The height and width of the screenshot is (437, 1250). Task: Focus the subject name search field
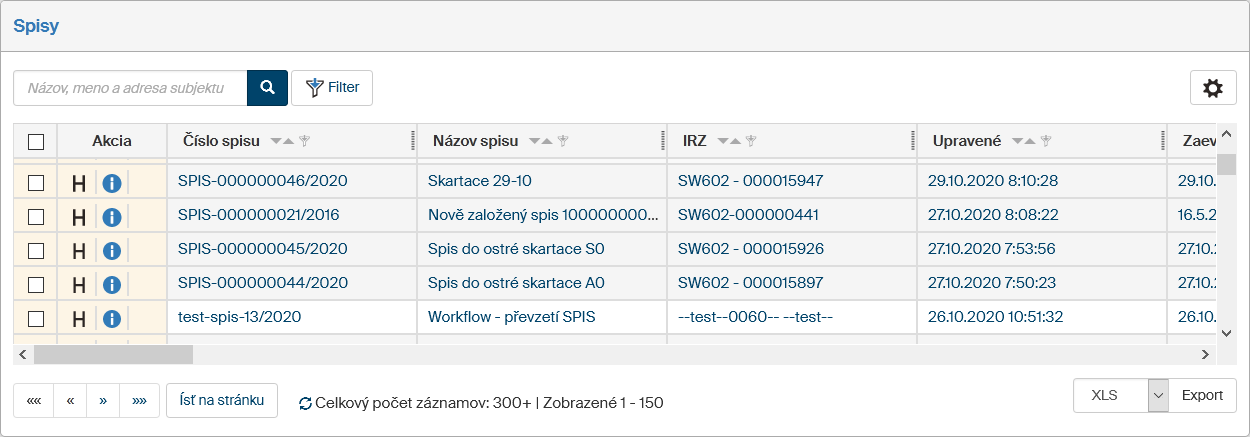130,88
